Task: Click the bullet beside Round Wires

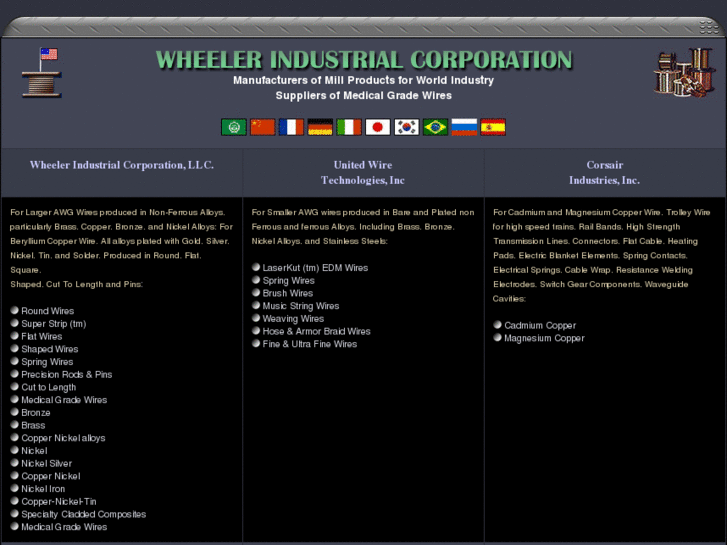Action: coord(14,310)
